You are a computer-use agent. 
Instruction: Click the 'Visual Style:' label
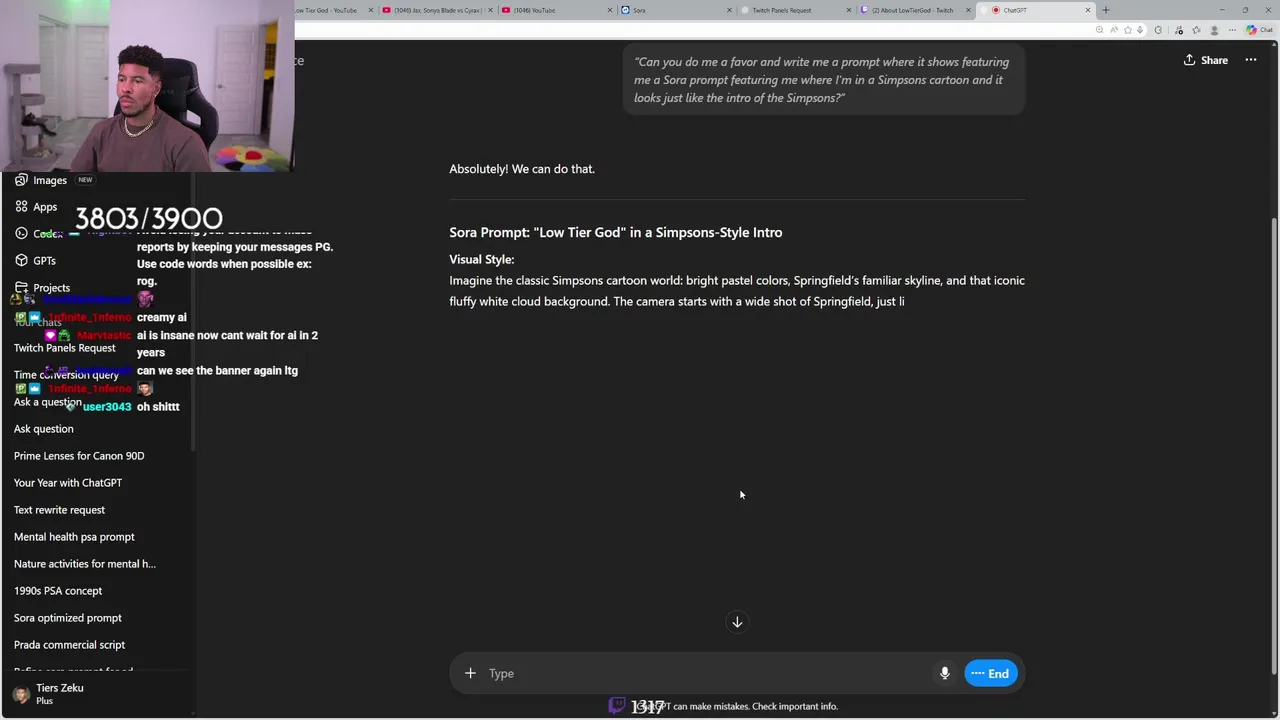[481, 259]
